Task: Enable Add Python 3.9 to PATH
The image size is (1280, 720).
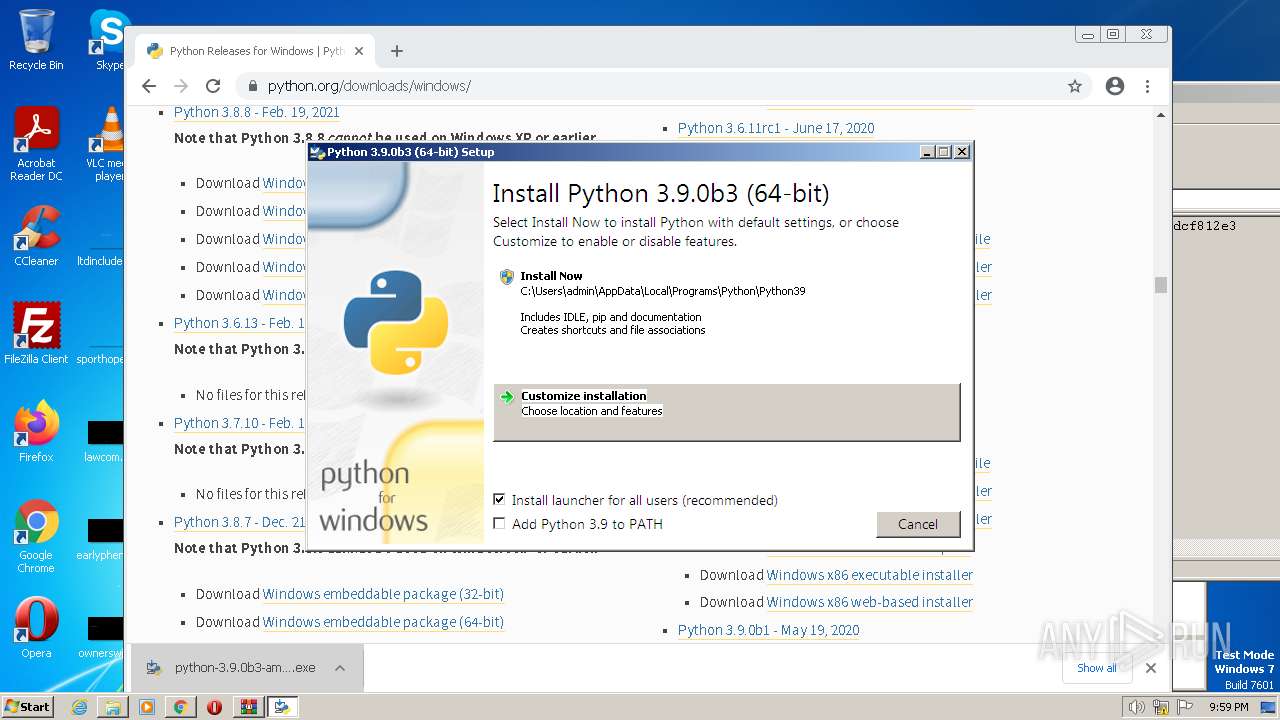Action: [x=499, y=523]
